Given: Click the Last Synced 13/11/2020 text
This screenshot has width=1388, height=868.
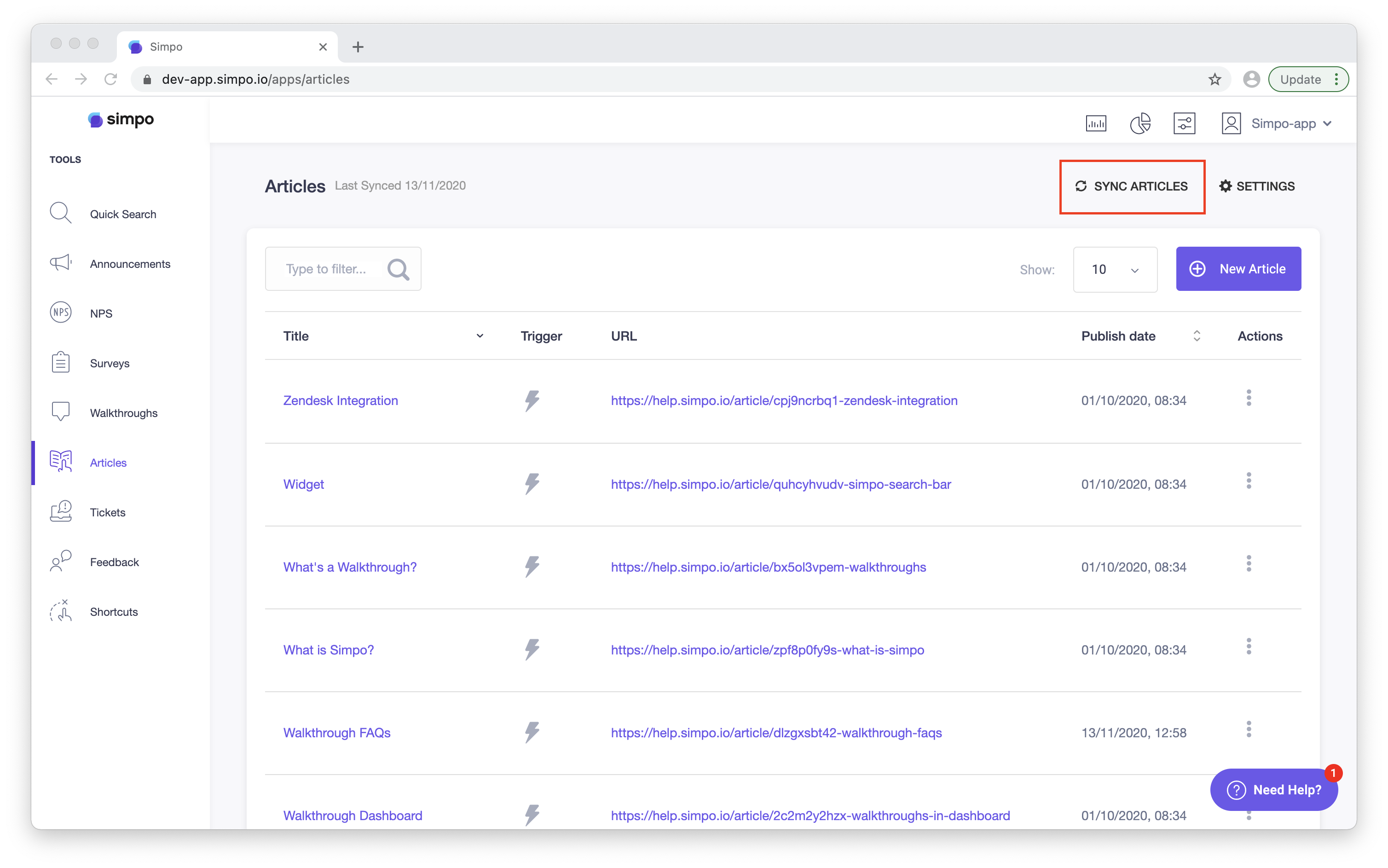Looking at the screenshot, I should [400, 185].
